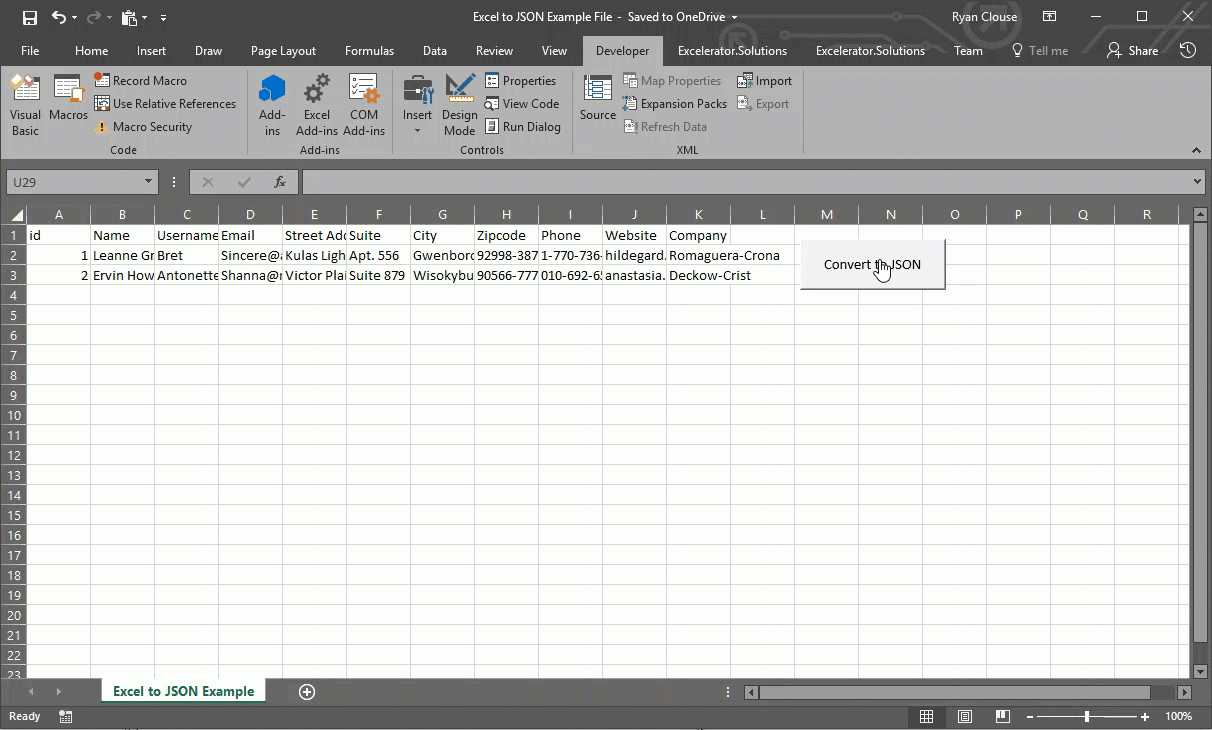This screenshot has width=1212, height=730.
Task: Select the Excel to JSON Example sheet tab
Action: (183, 691)
